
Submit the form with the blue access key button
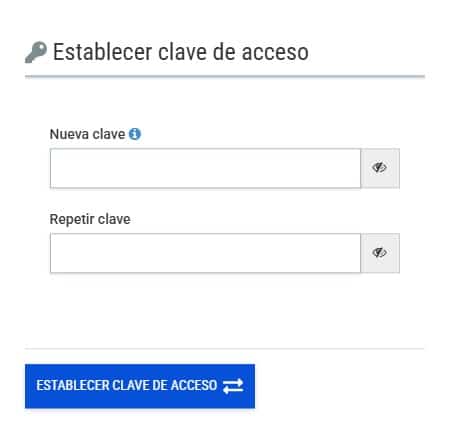[x=140, y=386]
